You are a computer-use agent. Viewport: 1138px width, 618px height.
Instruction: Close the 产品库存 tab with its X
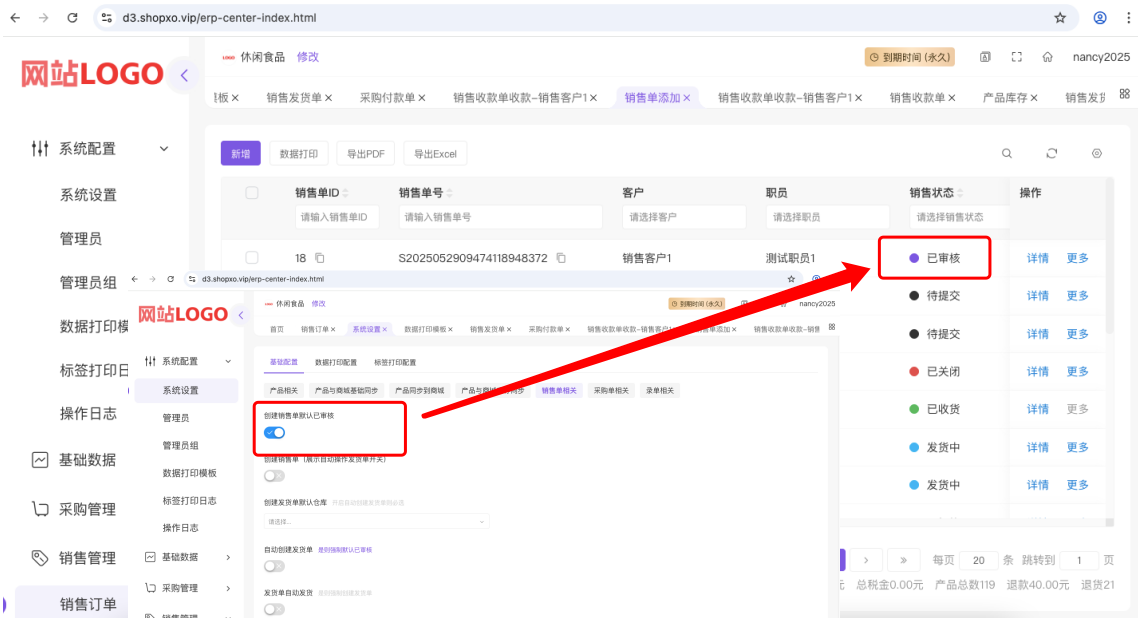point(1033,98)
